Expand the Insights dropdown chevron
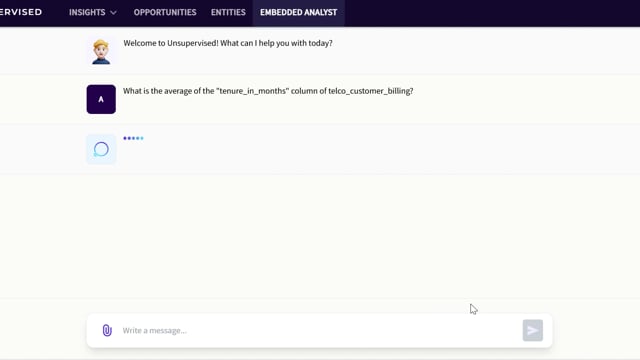This screenshot has width=640, height=360. (113, 13)
